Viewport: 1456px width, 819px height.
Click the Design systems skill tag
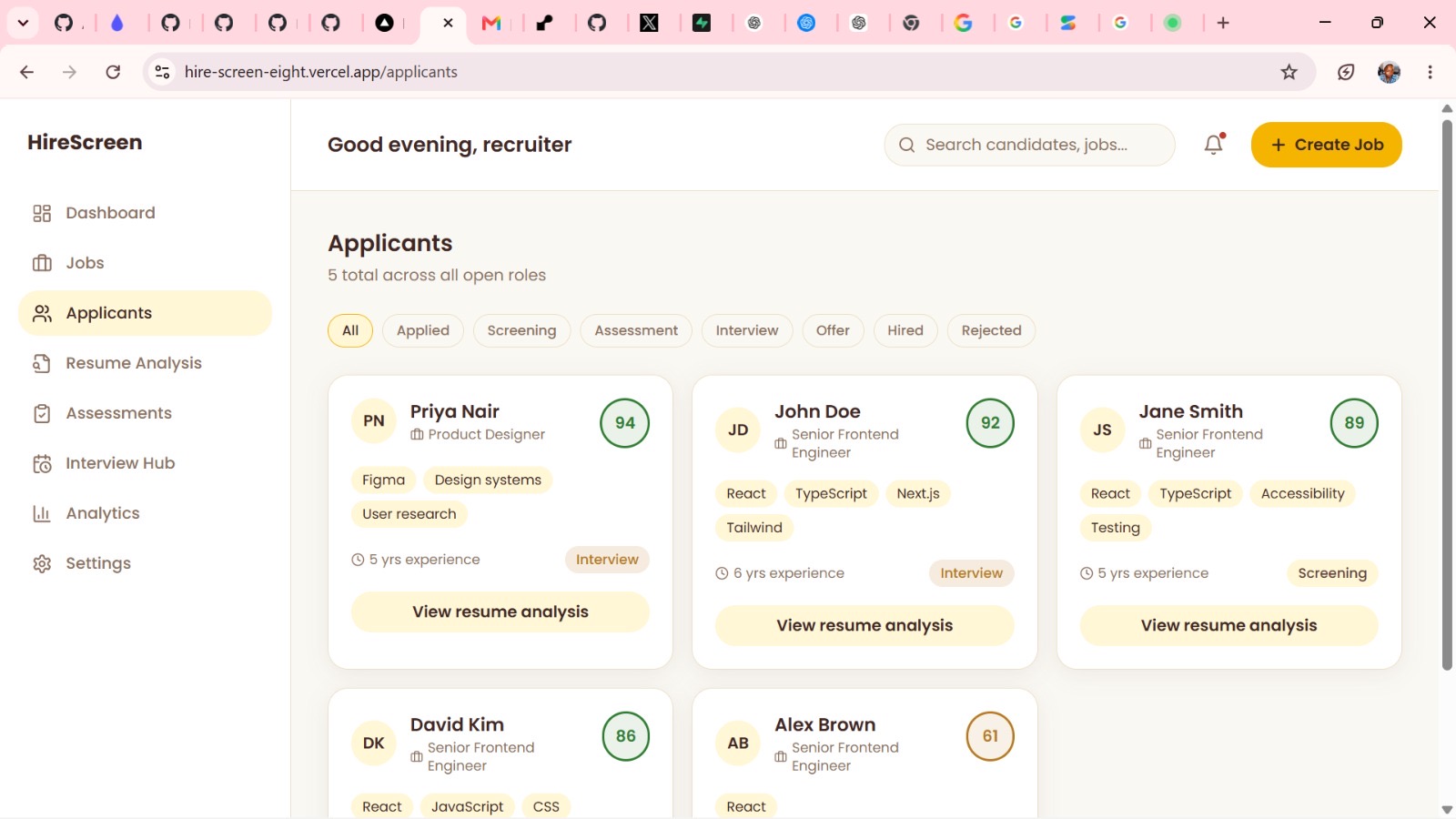(488, 480)
